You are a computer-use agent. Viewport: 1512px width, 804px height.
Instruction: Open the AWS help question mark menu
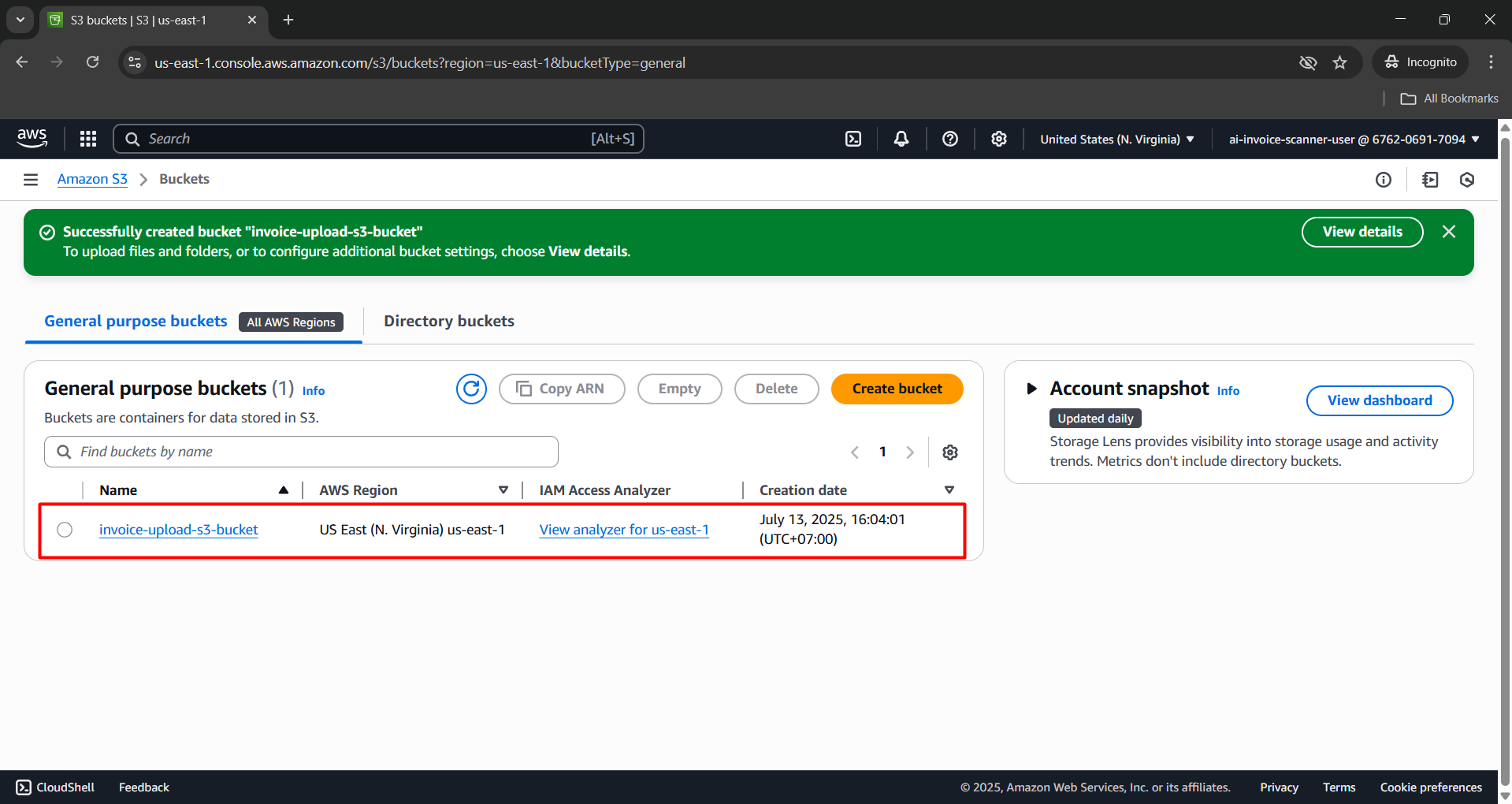[x=950, y=139]
